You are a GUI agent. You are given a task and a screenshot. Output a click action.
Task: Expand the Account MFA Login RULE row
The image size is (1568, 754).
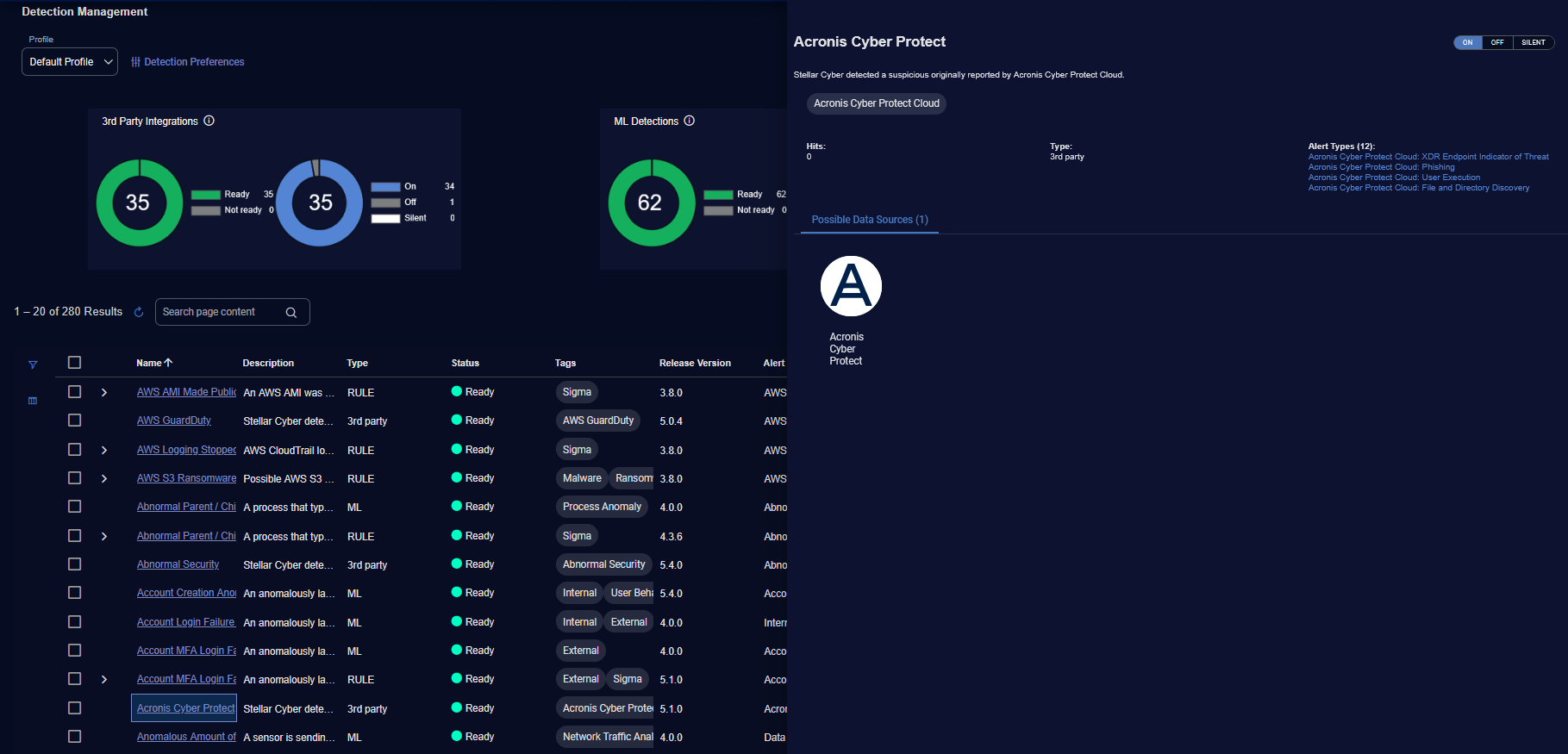coord(104,679)
